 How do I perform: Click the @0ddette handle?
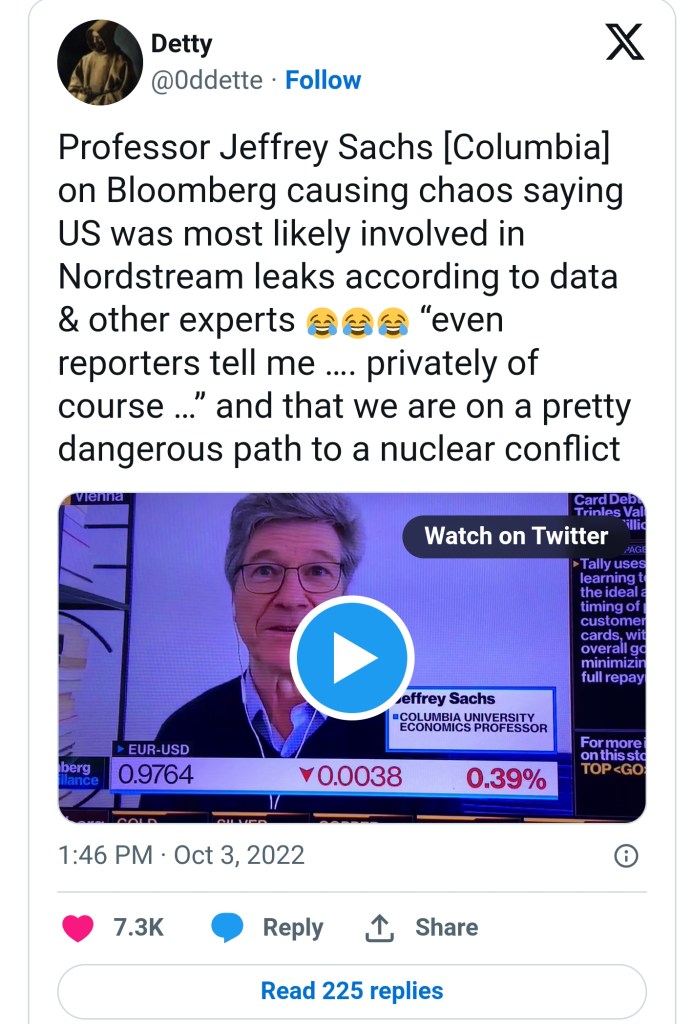coord(207,80)
